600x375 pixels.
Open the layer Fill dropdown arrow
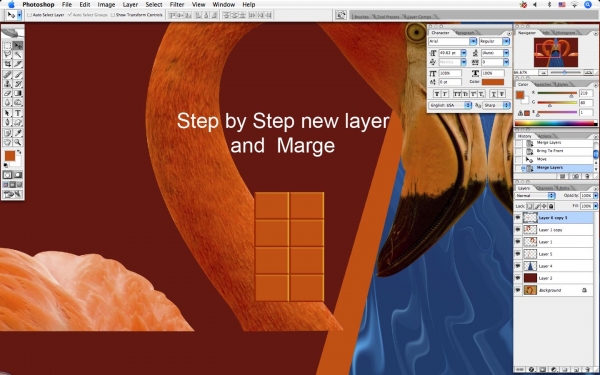pyautogui.click(x=595, y=206)
